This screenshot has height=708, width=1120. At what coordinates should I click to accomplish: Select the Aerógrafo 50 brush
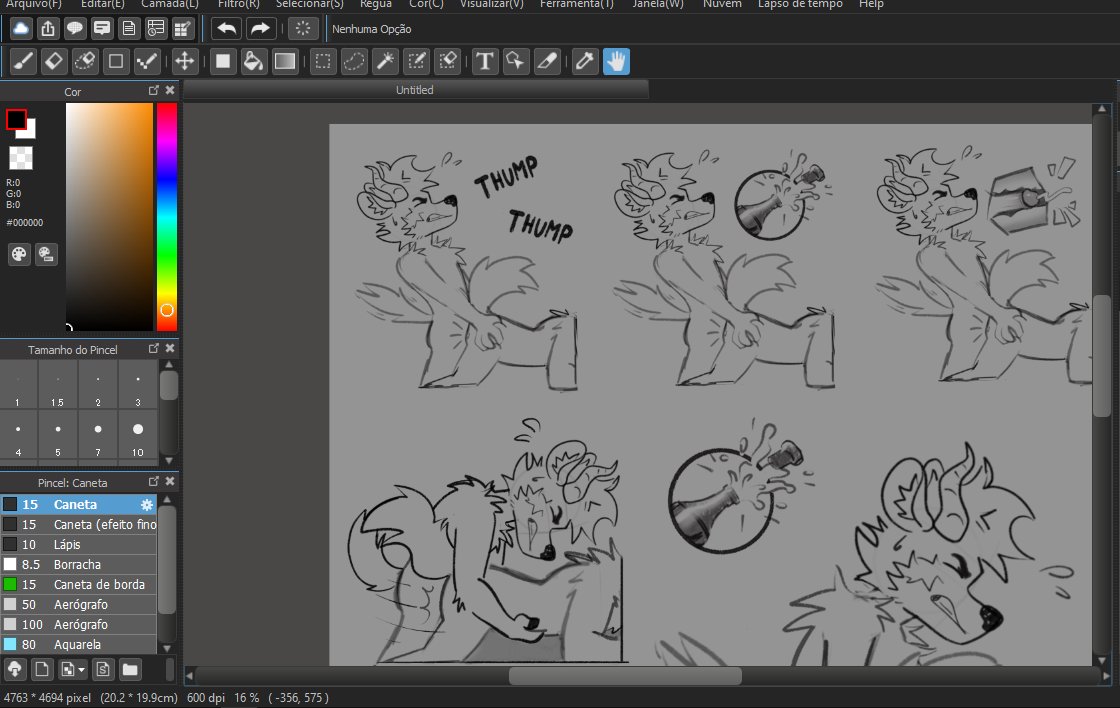click(79, 604)
